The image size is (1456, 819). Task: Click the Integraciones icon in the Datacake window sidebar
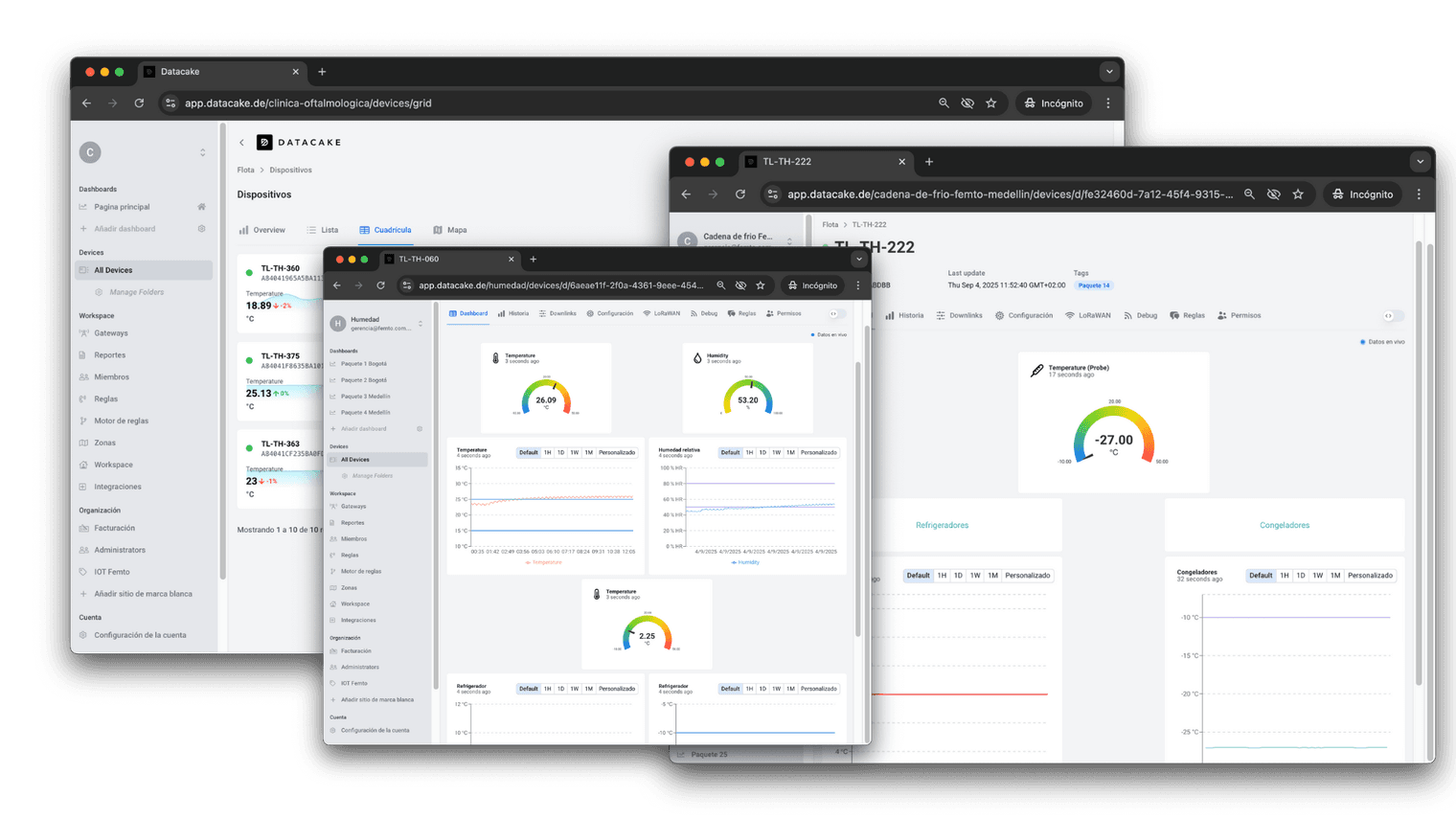pyautogui.click(x=83, y=487)
